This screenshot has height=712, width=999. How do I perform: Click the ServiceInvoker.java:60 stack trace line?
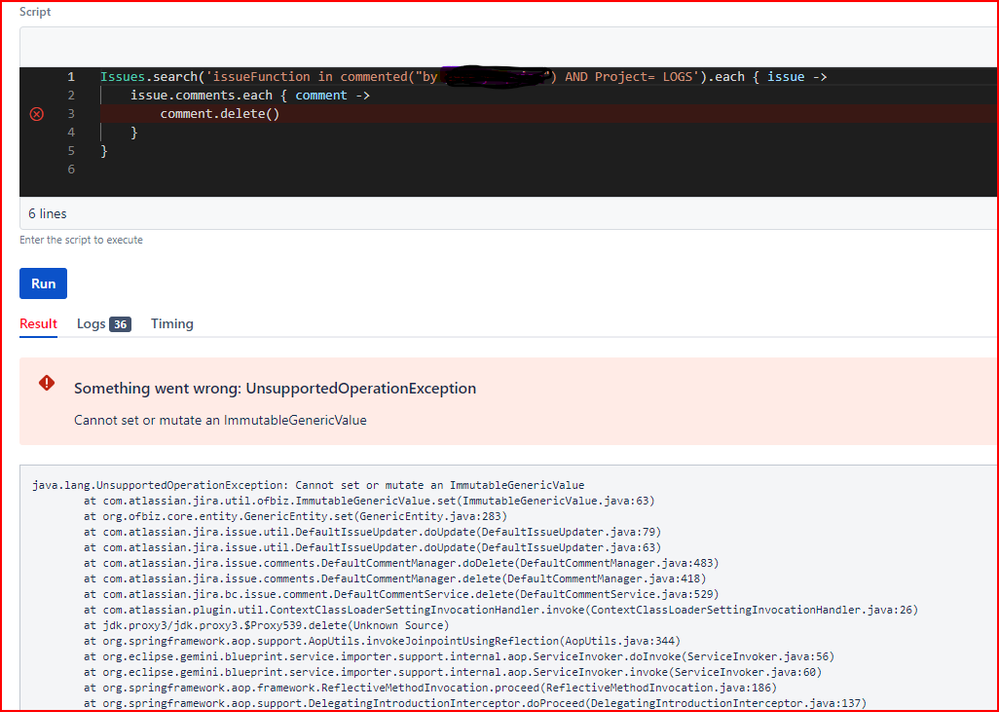(x=452, y=673)
